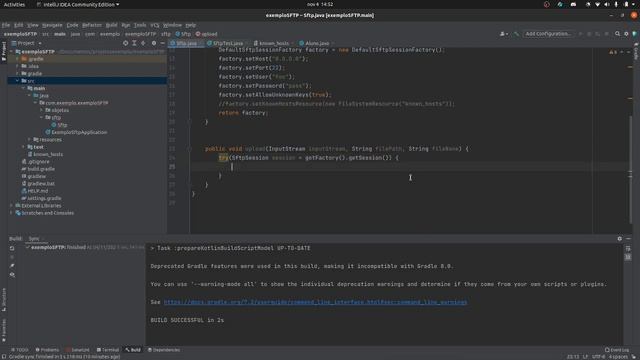Open the TODO tool window tab
640x360 pixels.
(x=20, y=350)
